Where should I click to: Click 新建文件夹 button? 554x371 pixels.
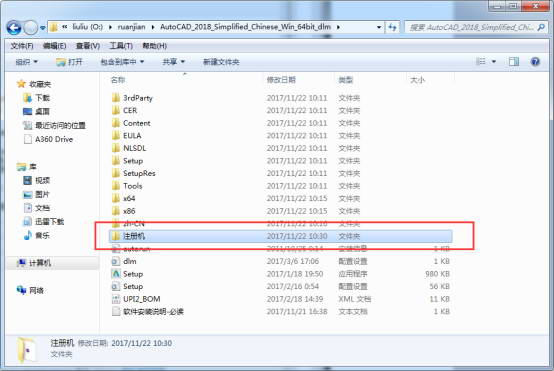221,62
